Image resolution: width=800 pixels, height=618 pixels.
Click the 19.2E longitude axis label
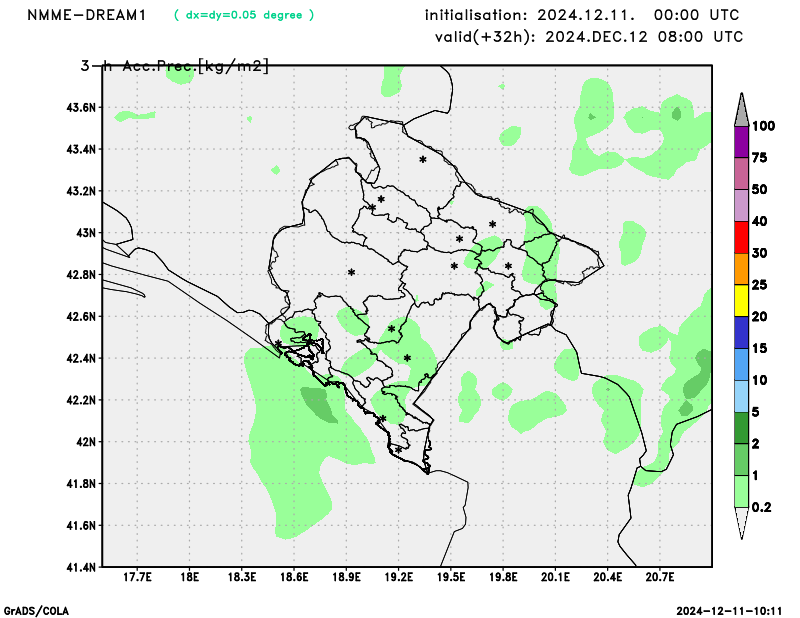[x=398, y=577]
